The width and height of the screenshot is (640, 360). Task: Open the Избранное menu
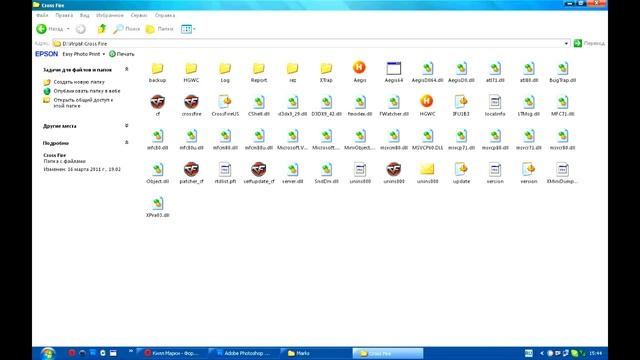click(x=110, y=15)
